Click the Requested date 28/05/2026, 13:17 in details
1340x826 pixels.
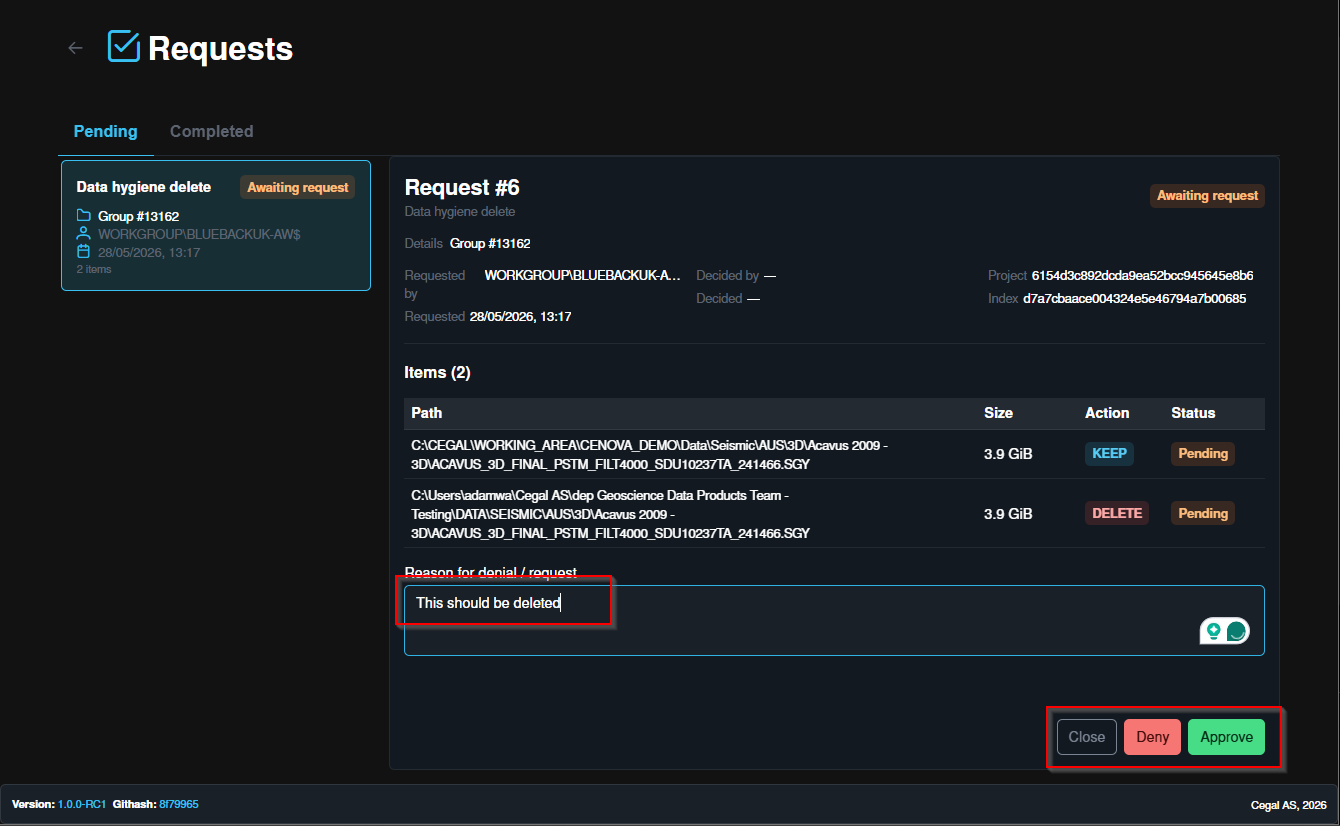coord(520,316)
